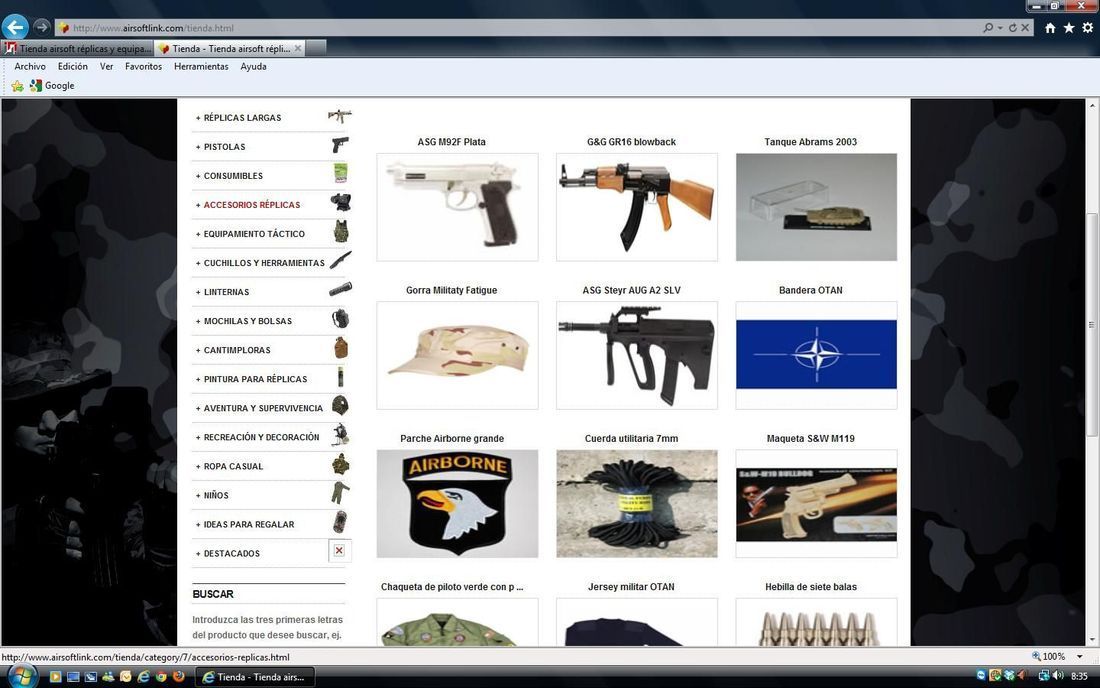This screenshot has width=1100, height=688.
Task: Open the browser Tools gear icon
Action: (1087, 28)
